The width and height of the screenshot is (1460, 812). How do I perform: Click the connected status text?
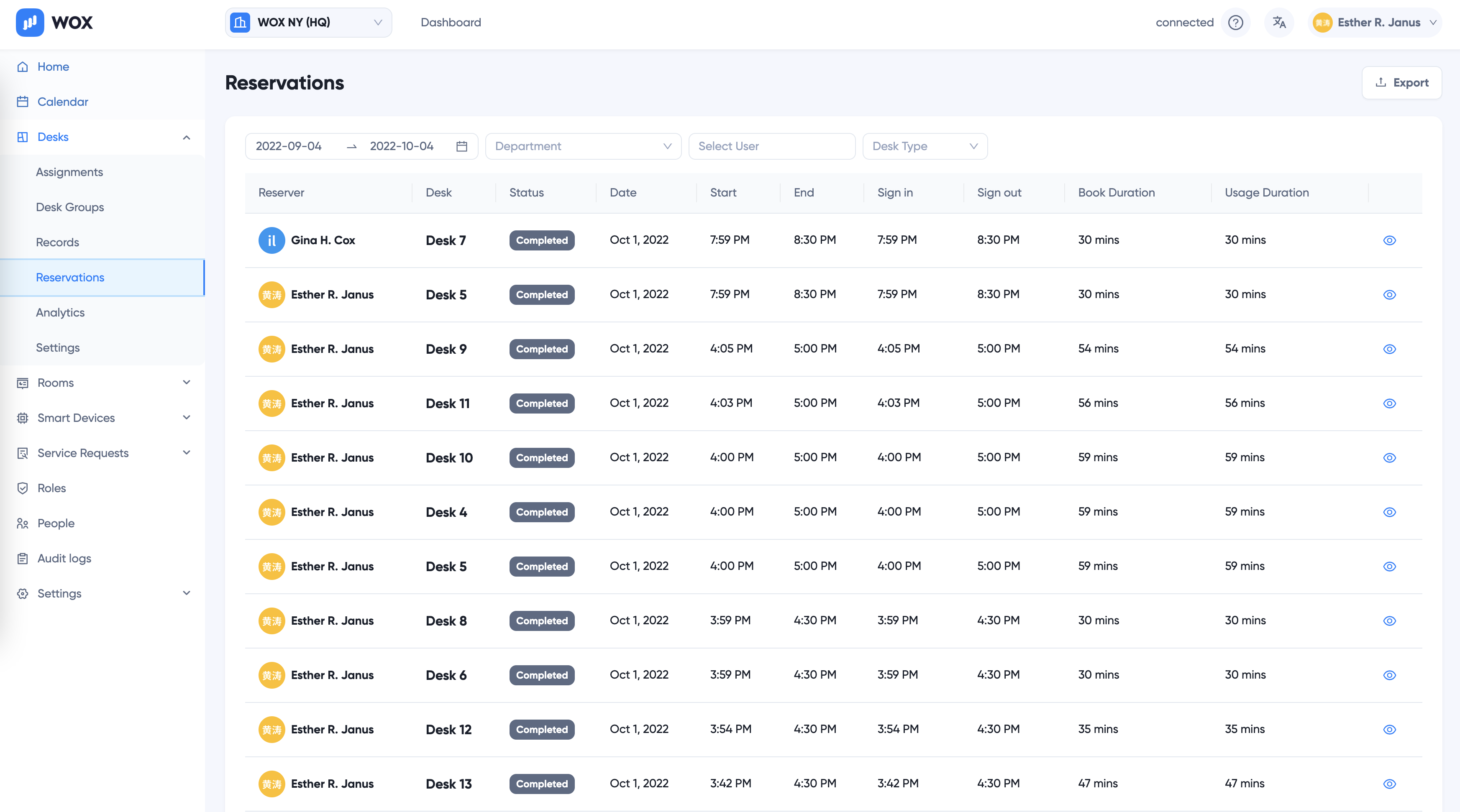(x=1185, y=23)
